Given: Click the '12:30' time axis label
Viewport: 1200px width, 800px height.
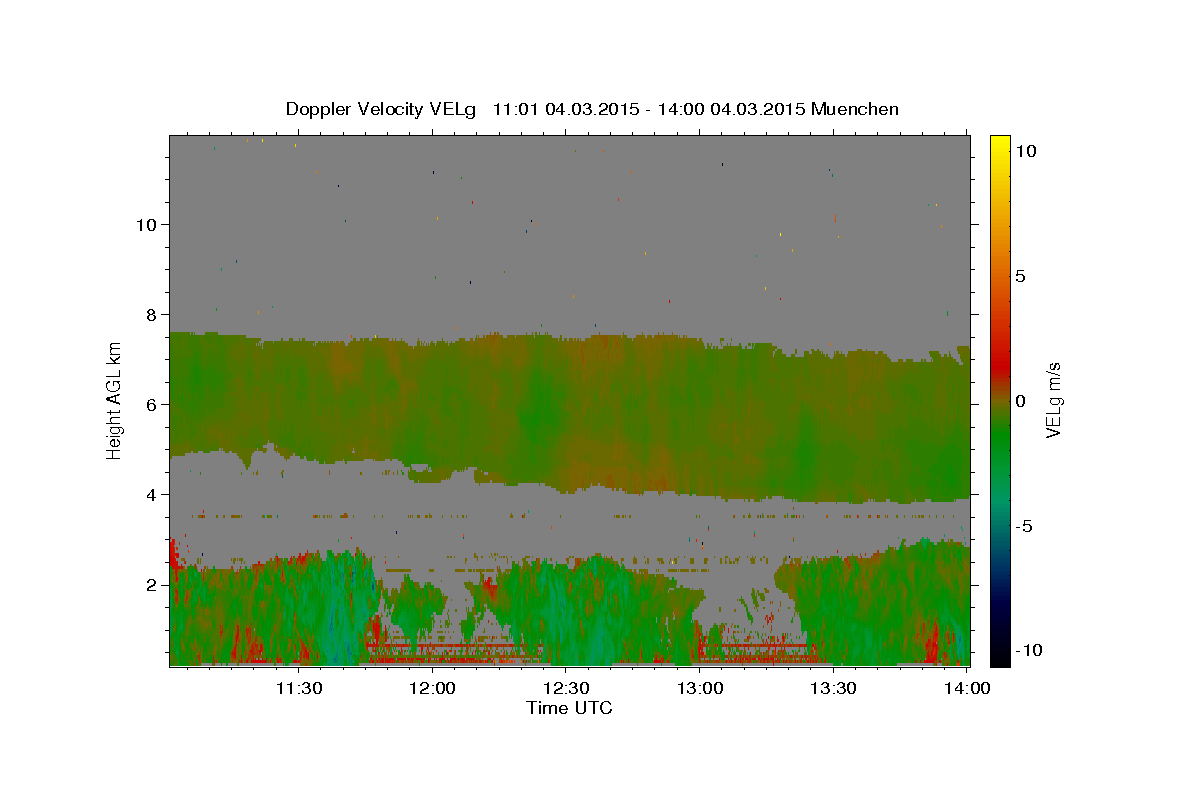Looking at the screenshot, I should click(567, 688).
